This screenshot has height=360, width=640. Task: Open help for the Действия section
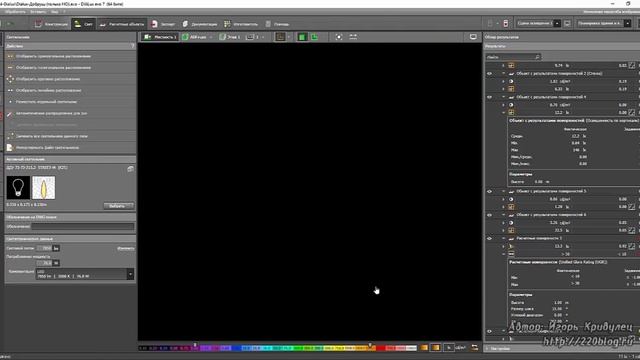point(133,46)
